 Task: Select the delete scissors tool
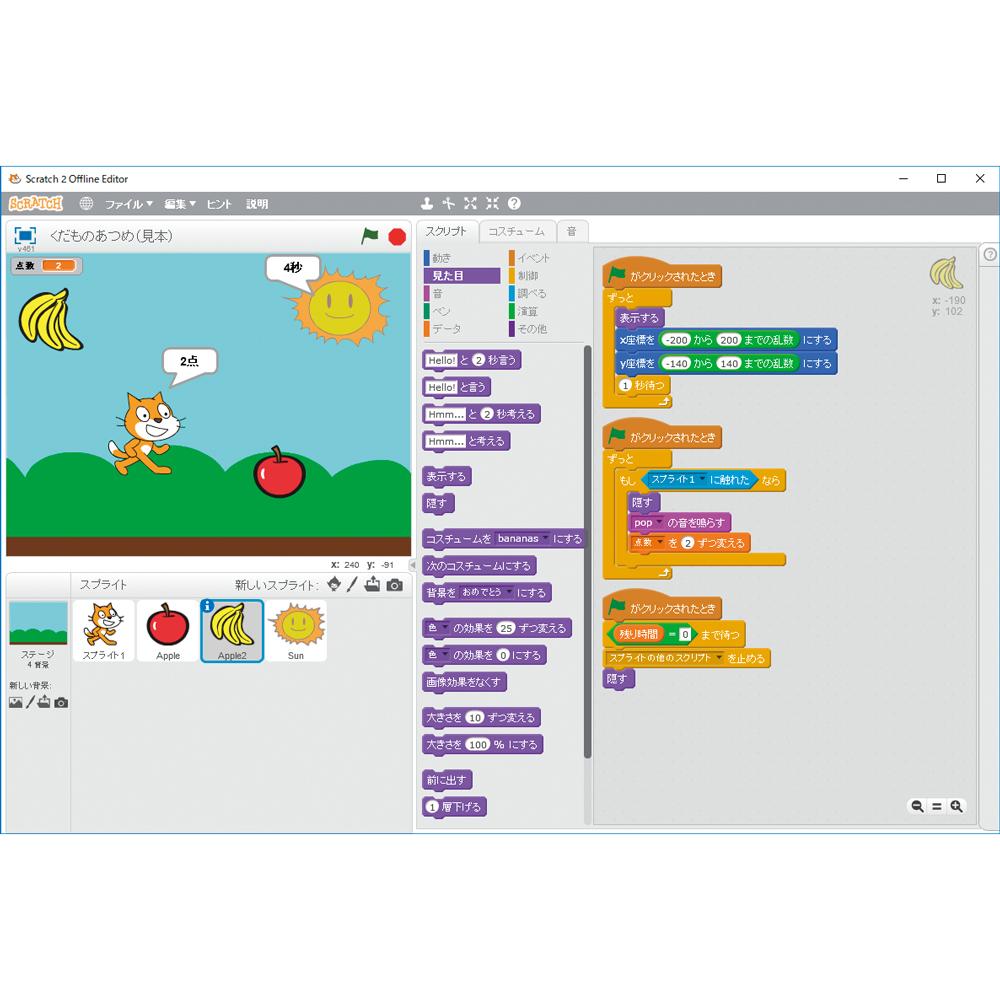point(448,203)
